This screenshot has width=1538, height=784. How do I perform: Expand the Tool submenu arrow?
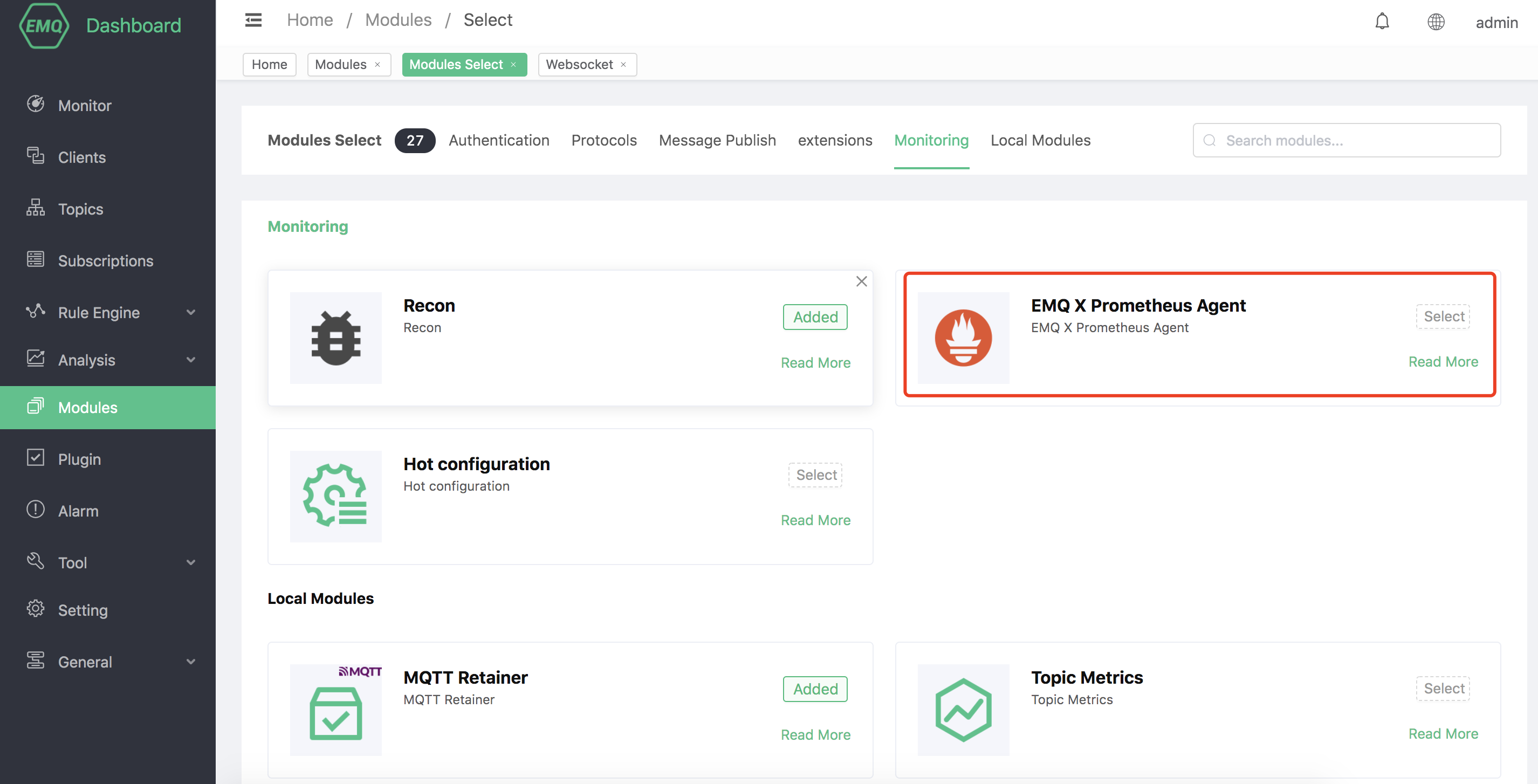click(191, 562)
